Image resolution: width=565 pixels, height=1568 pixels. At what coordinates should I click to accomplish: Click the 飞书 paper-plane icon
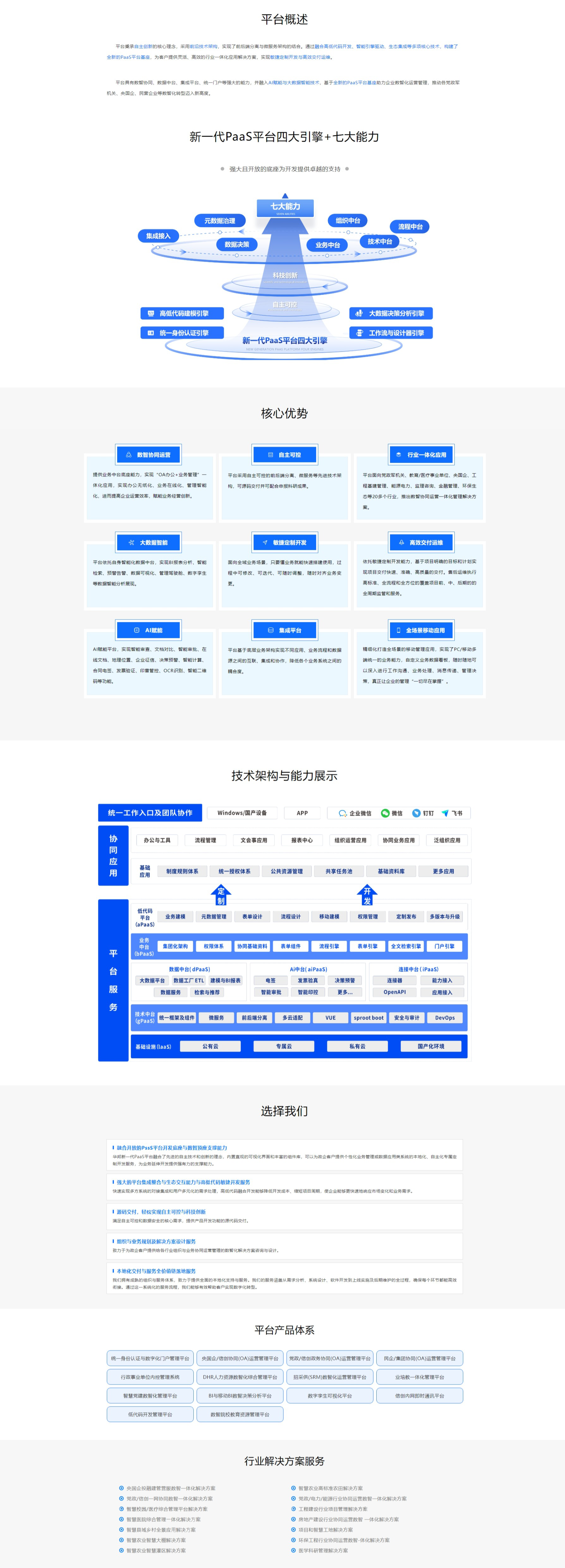click(x=445, y=813)
